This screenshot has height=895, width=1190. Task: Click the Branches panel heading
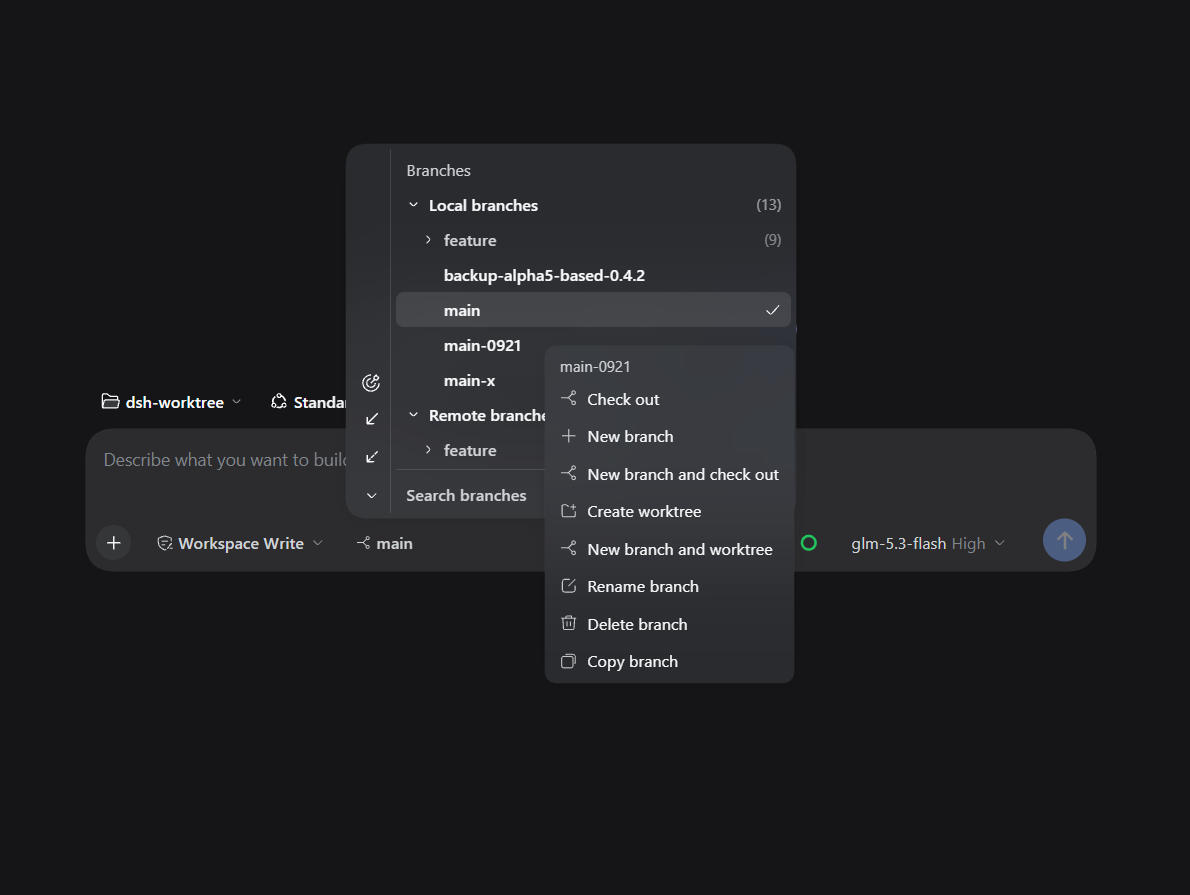tap(439, 171)
